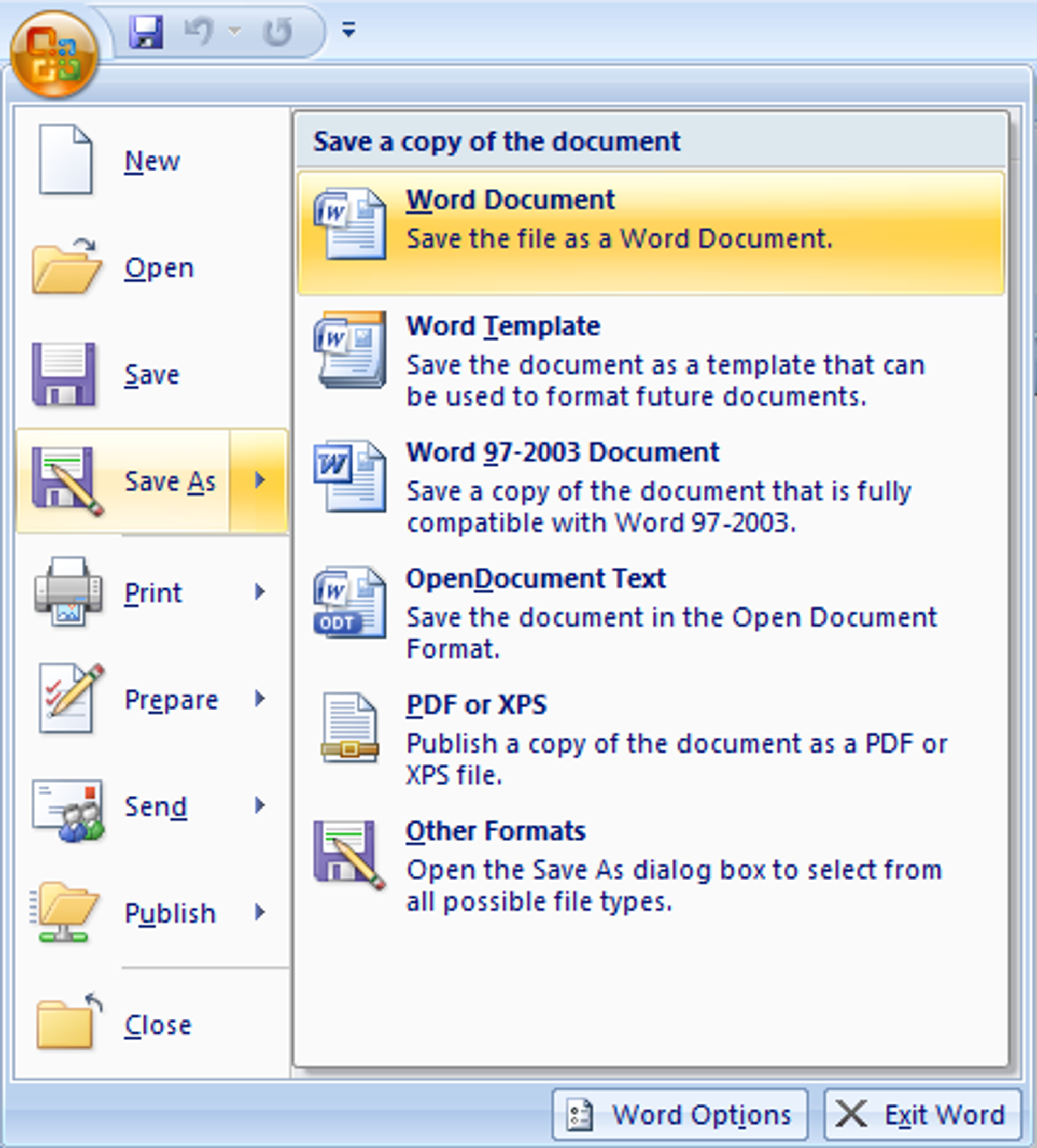
Task: Click the floppy-with-pencil Save As icon in left menu
Action: (x=67, y=481)
